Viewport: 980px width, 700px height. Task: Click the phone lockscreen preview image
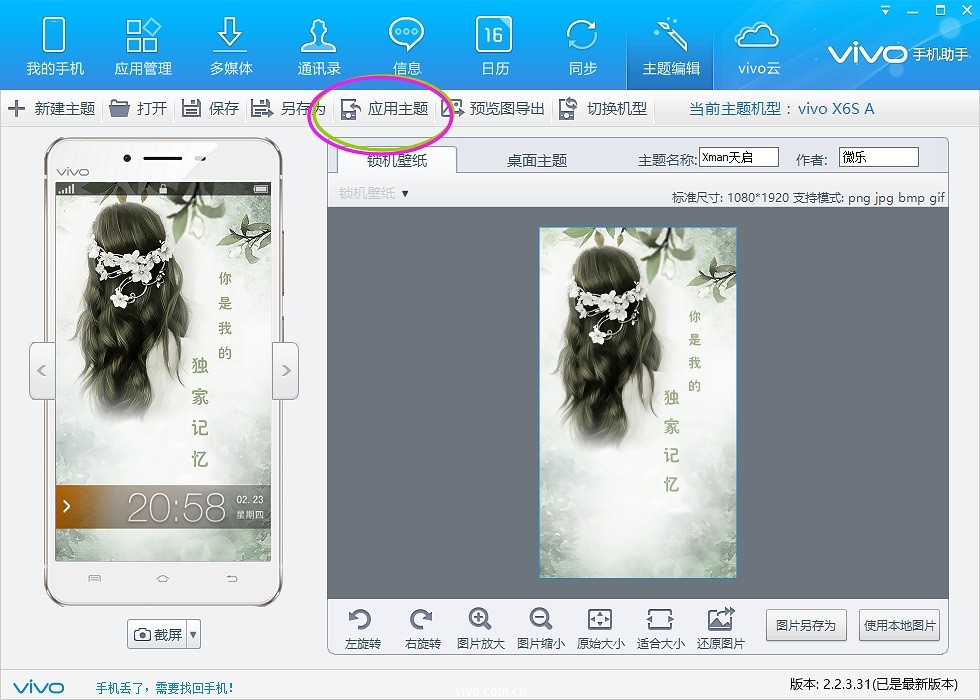point(163,372)
